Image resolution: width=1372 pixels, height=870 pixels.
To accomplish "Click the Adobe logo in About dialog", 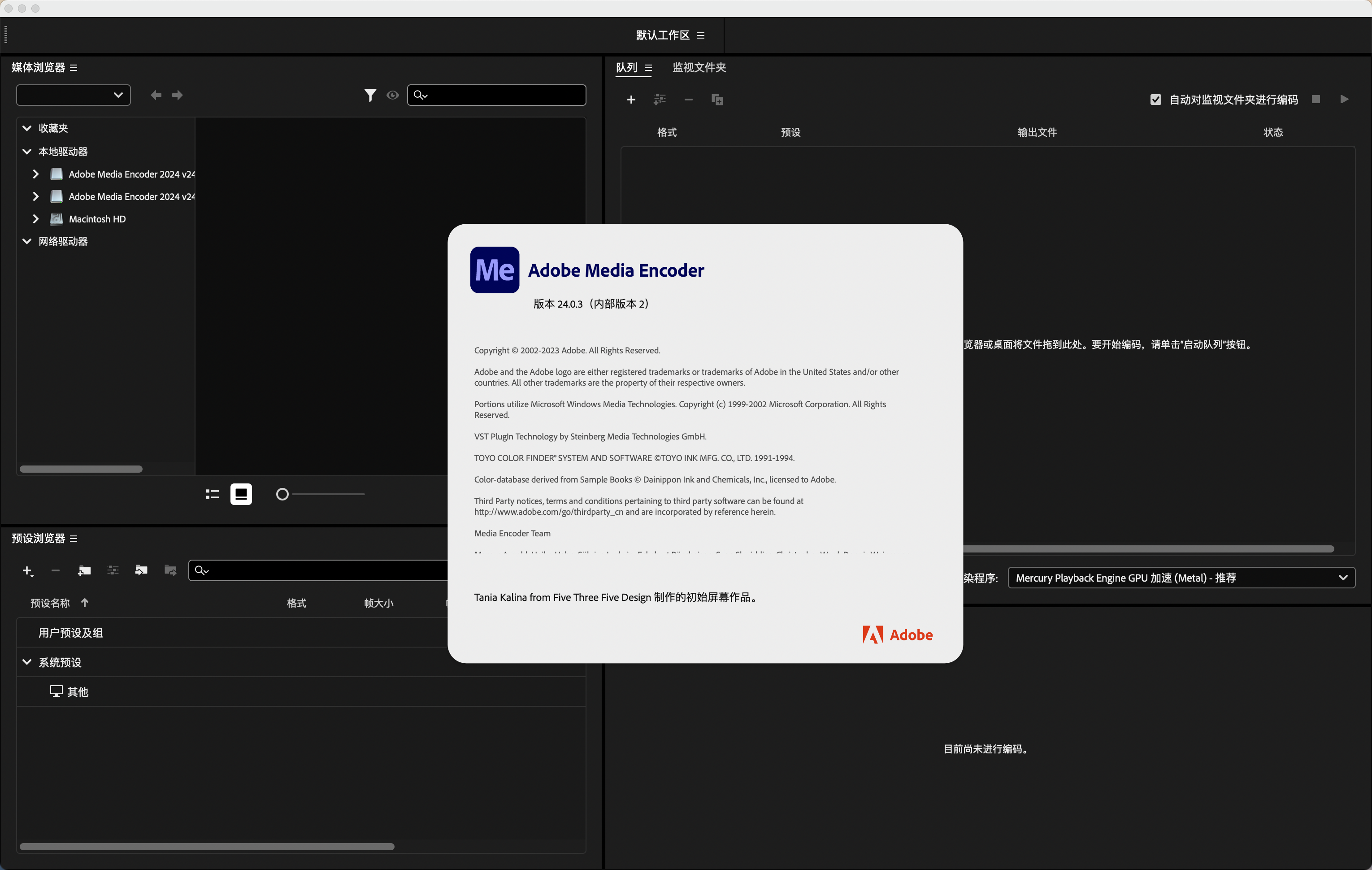I will (x=897, y=635).
